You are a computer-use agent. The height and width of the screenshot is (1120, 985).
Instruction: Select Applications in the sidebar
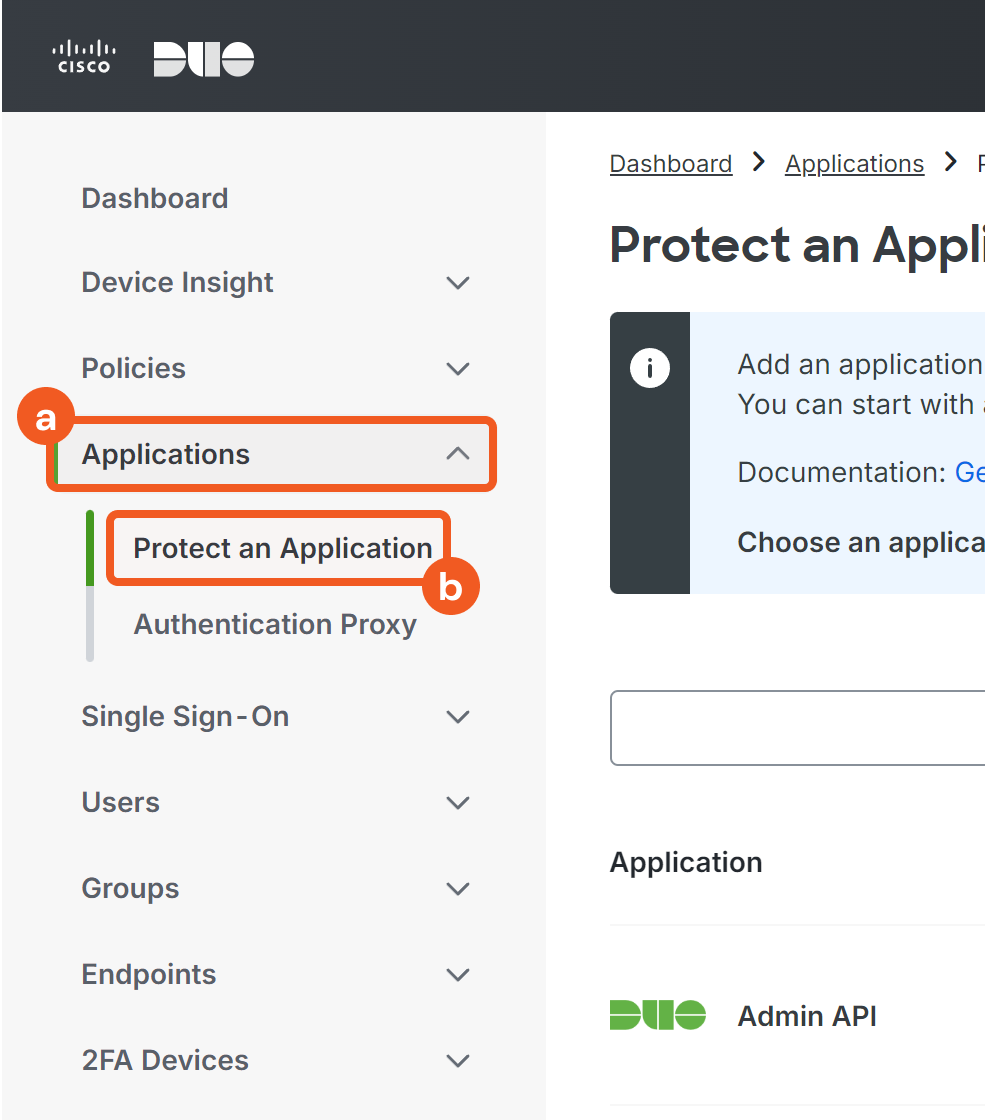click(x=166, y=454)
